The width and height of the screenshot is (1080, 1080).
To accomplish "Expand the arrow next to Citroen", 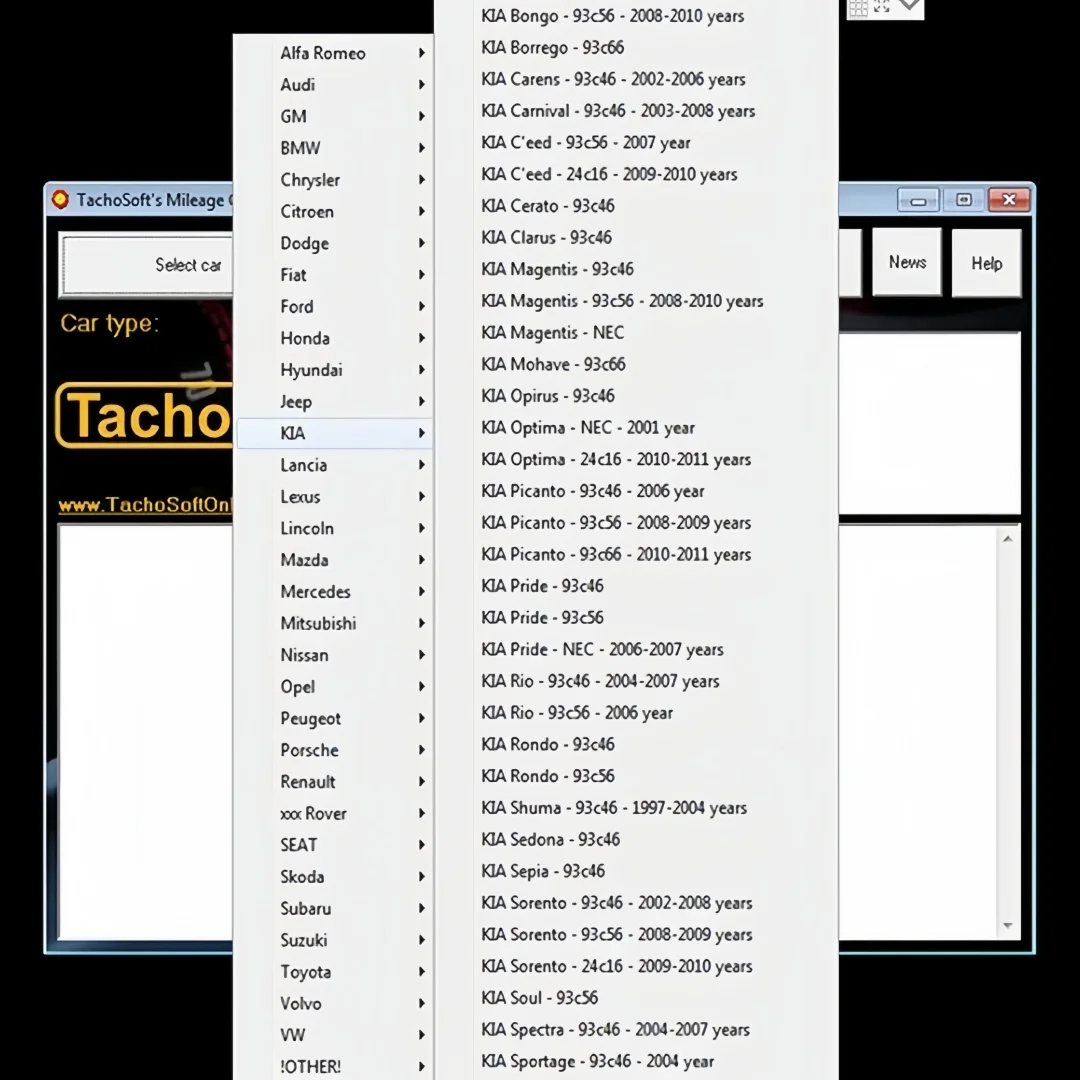I will coord(422,211).
